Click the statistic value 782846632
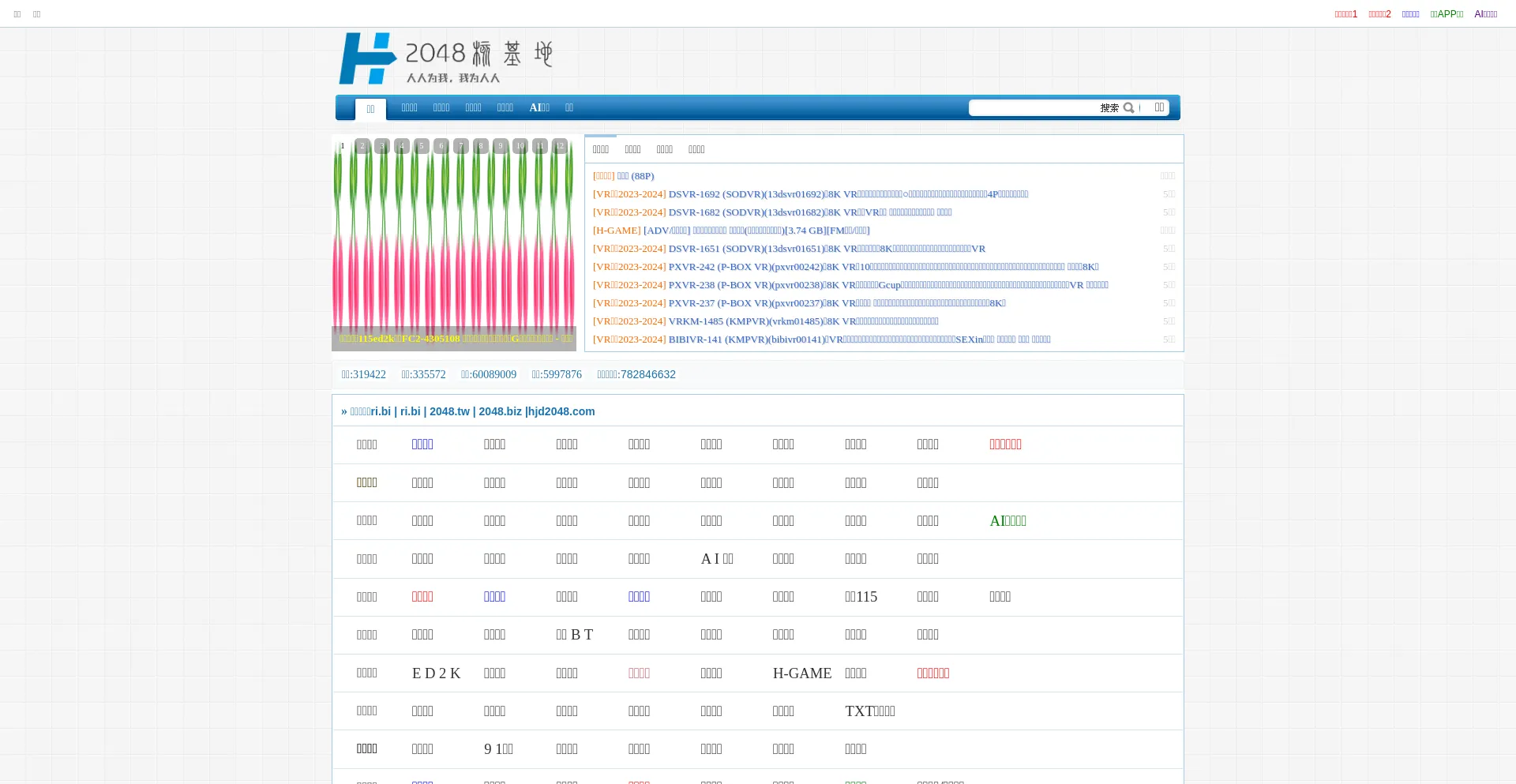This screenshot has width=1516, height=784. click(x=648, y=375)
